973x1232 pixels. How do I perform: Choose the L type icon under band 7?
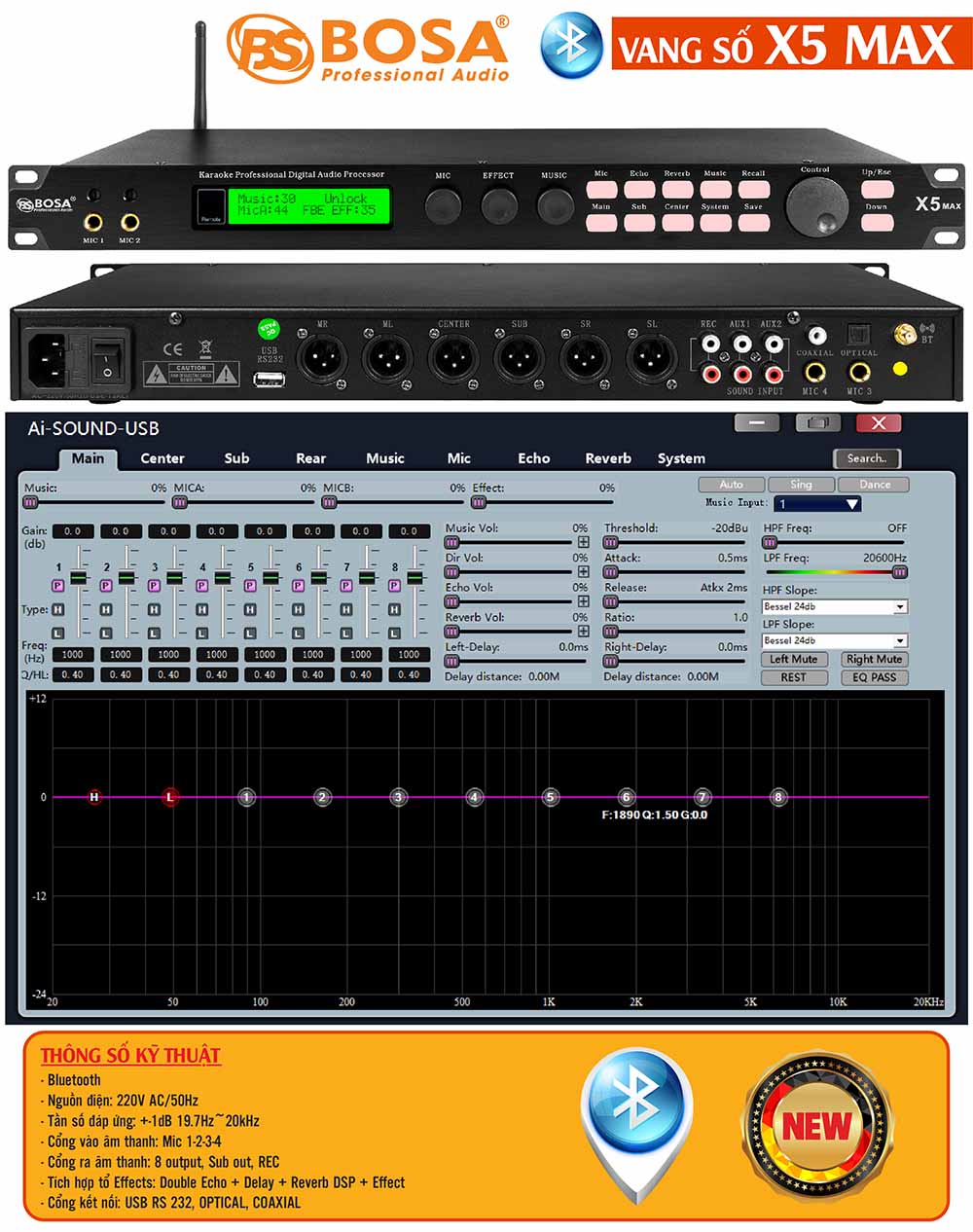tap(346, 634)
